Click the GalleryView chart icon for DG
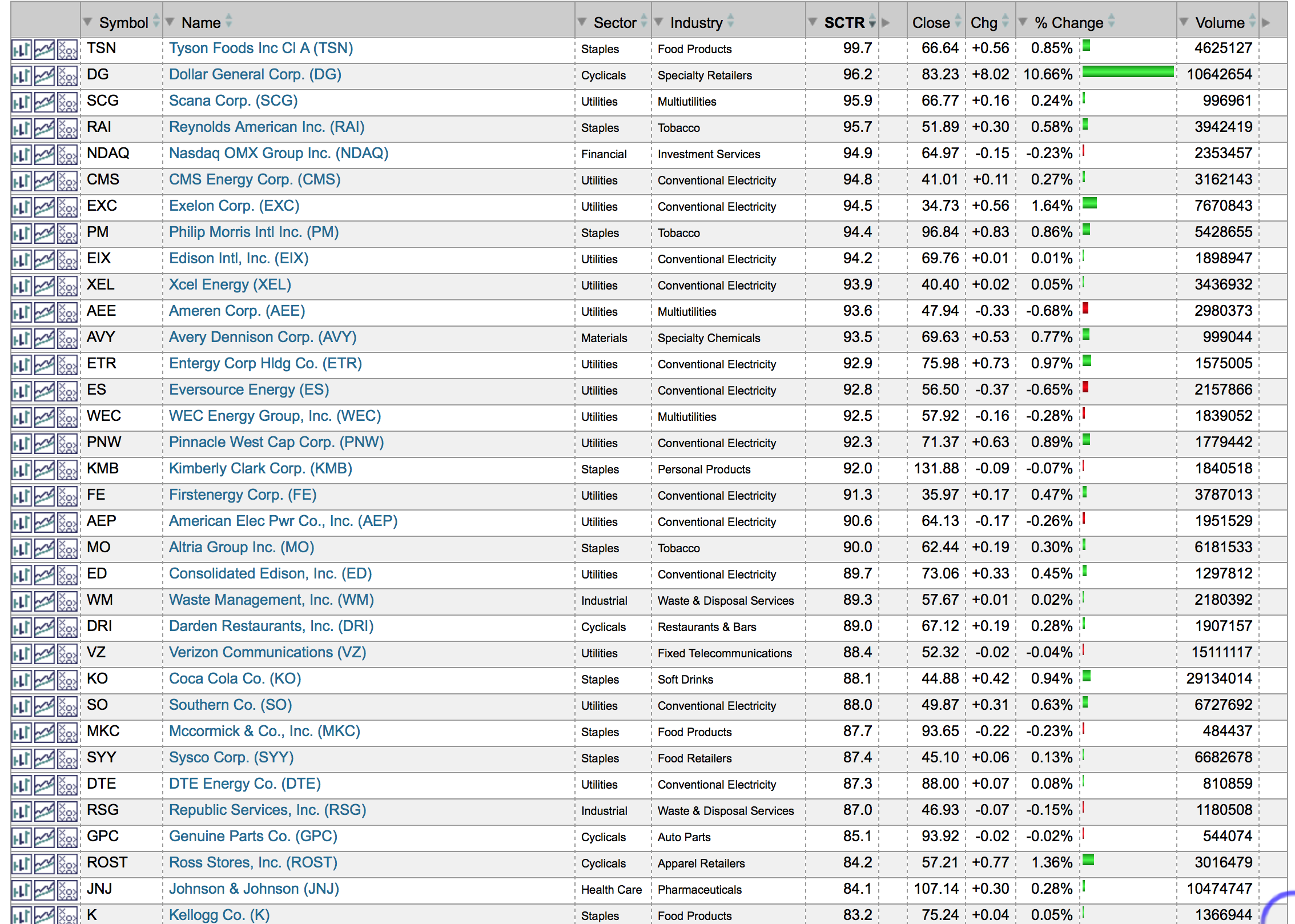The image size is (1295, 924). [45, 76]
